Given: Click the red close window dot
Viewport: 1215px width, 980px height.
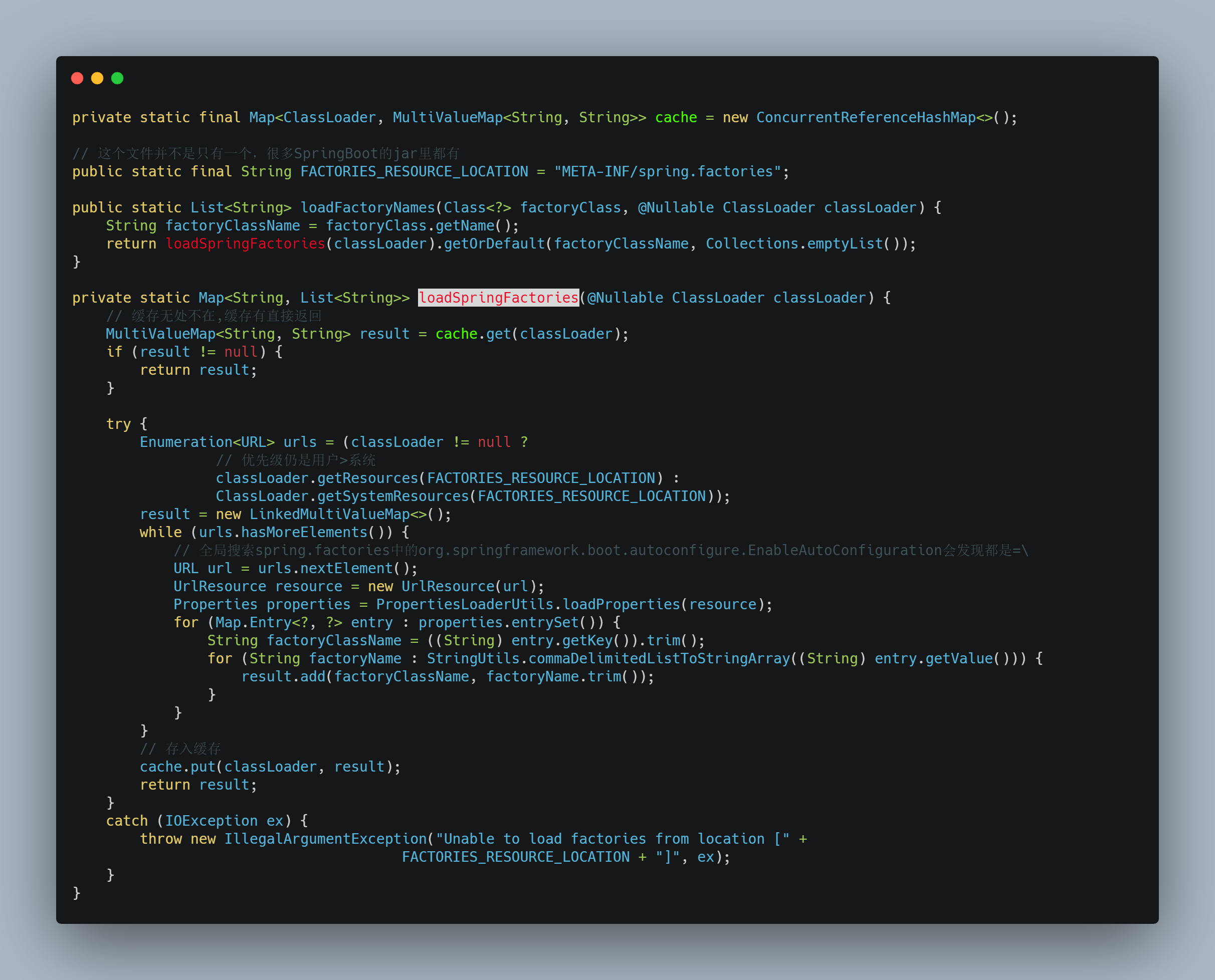Looking at the screenshot, I should (77, 78).
